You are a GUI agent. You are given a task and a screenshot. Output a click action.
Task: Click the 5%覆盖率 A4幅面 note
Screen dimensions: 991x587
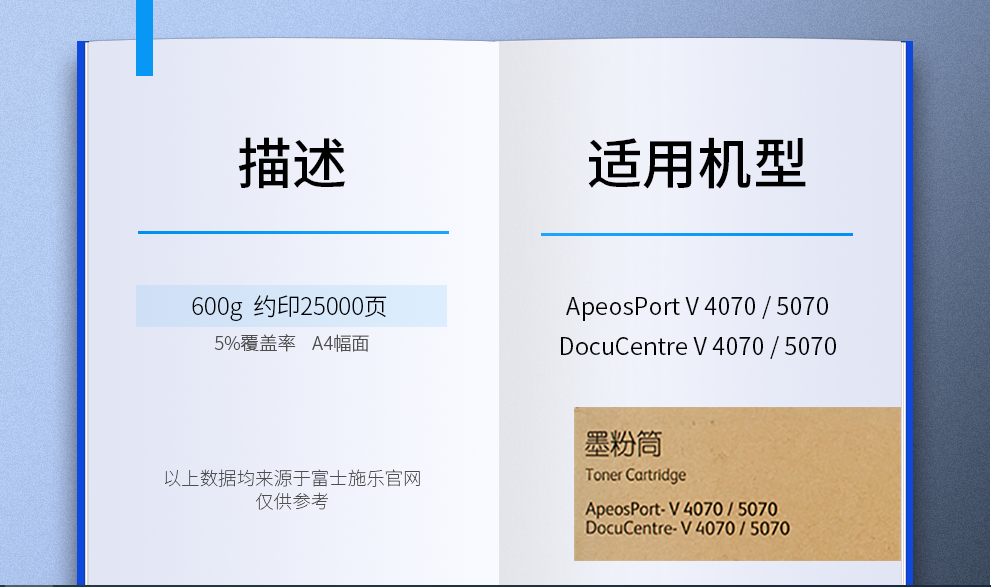pyautogui.click(x=291, y=343)
